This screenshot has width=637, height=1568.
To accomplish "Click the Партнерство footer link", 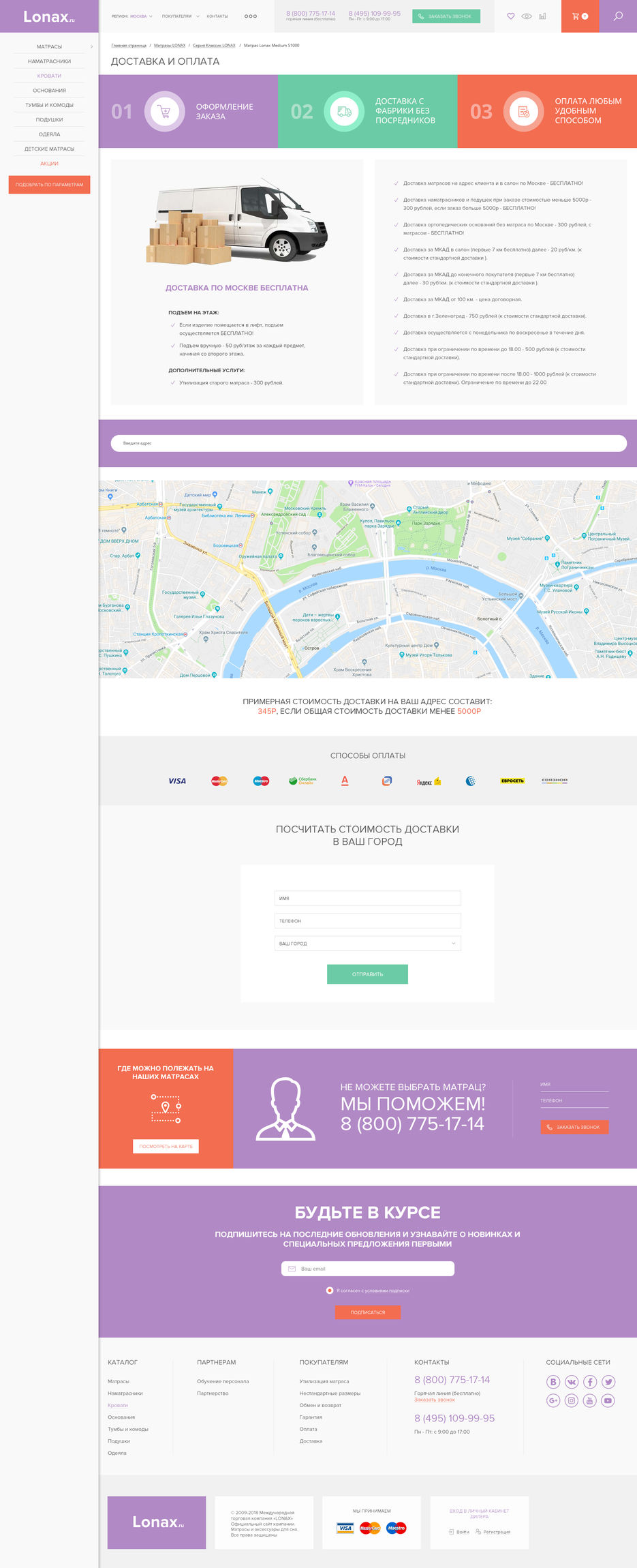I will [213, 1393].
